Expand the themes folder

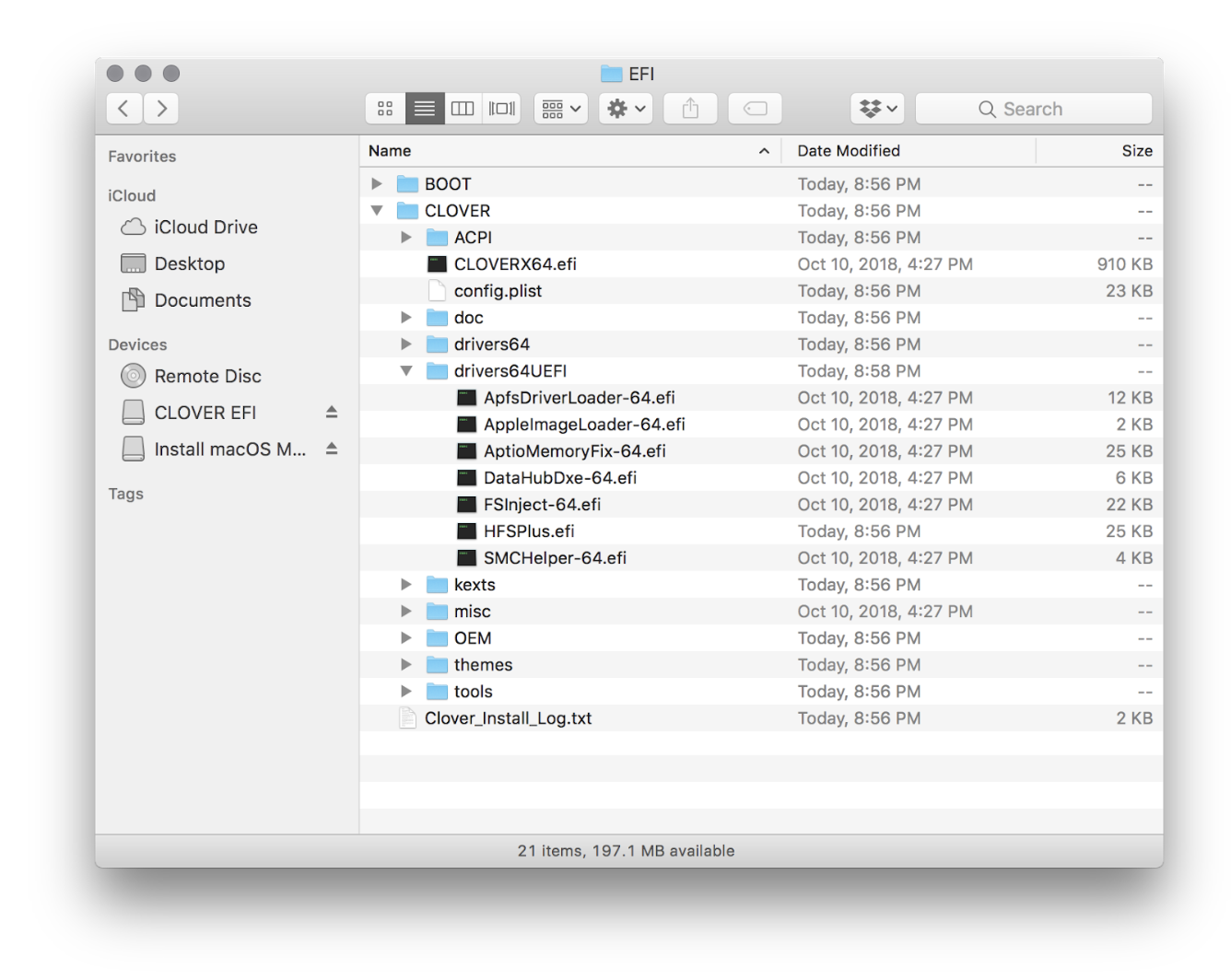click(x=405, y=665)
